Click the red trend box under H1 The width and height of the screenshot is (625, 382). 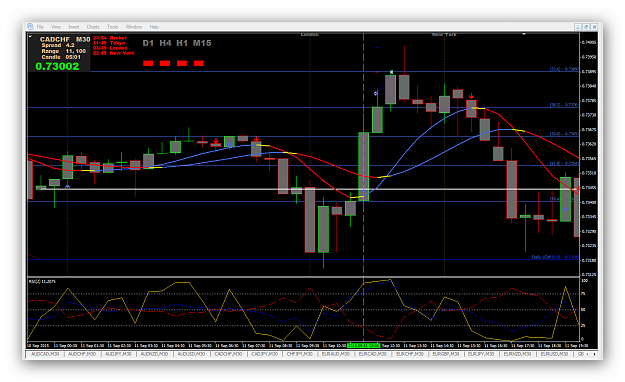(182, 63)
